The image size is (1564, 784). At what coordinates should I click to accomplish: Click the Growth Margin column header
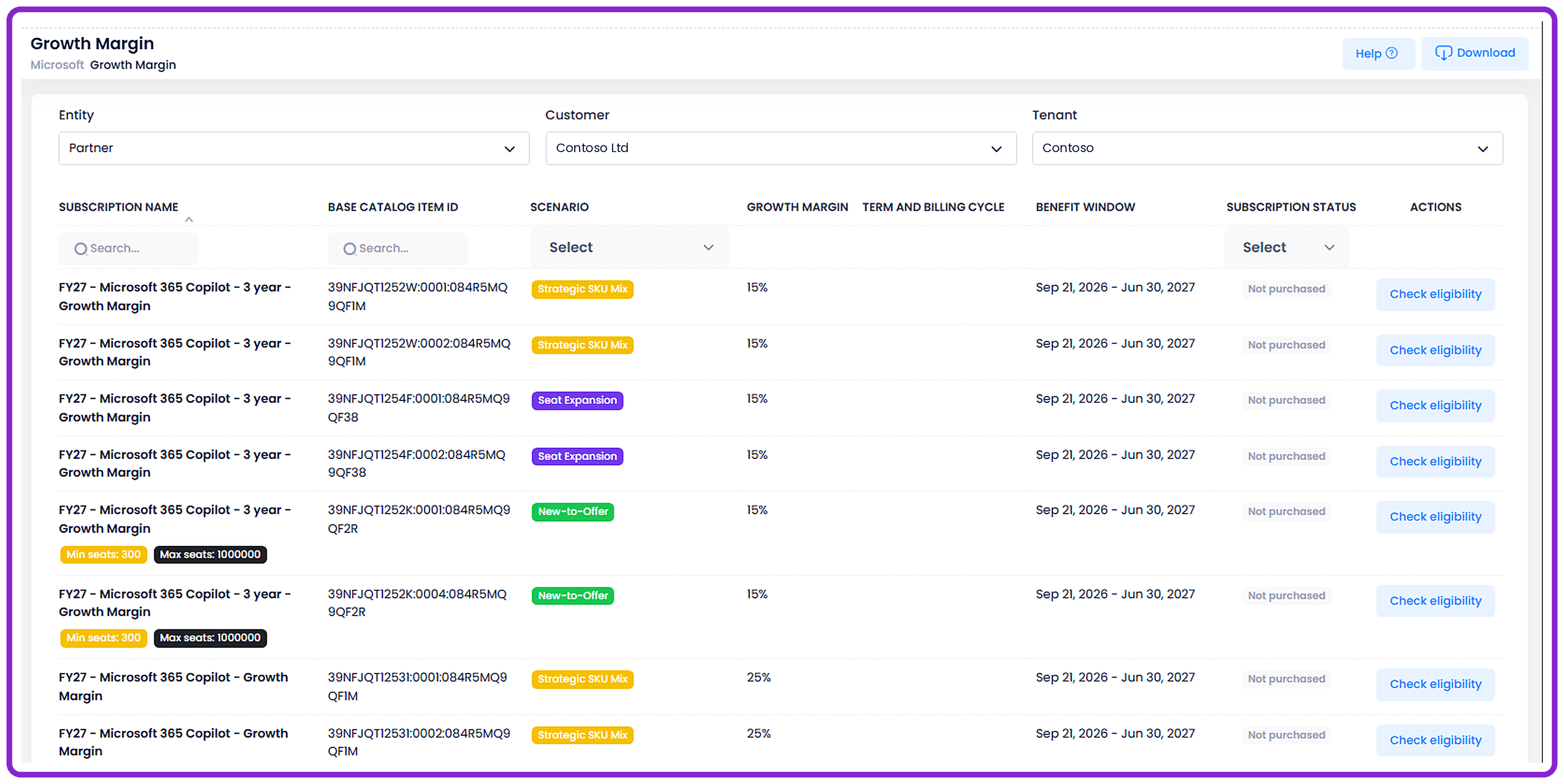[x=797, y=207]
